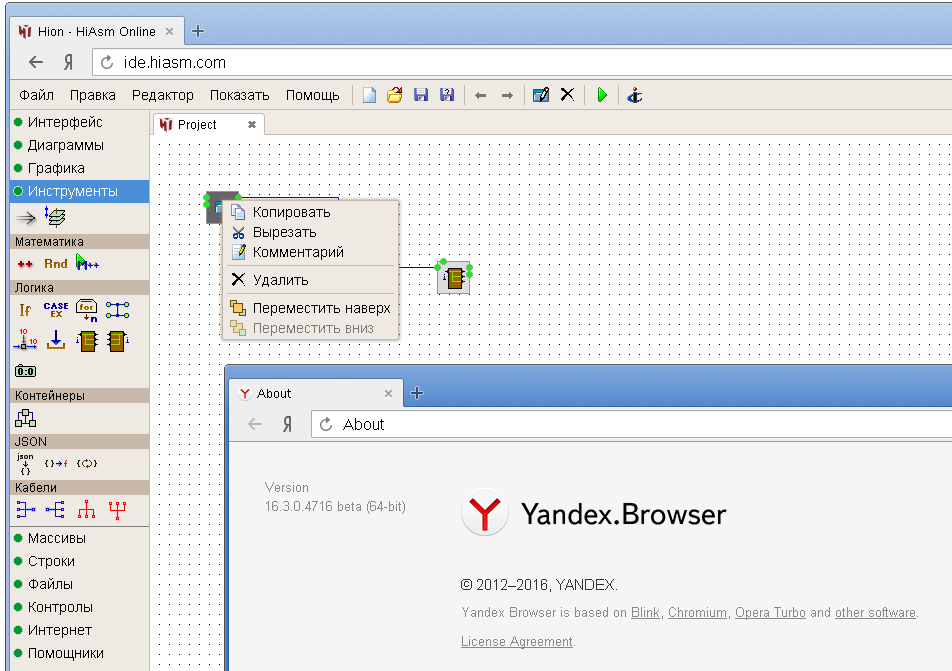The width and height of the screenshot is (952, 671).
Task: Open the Показать menu
Action: (x=239, y=95)
